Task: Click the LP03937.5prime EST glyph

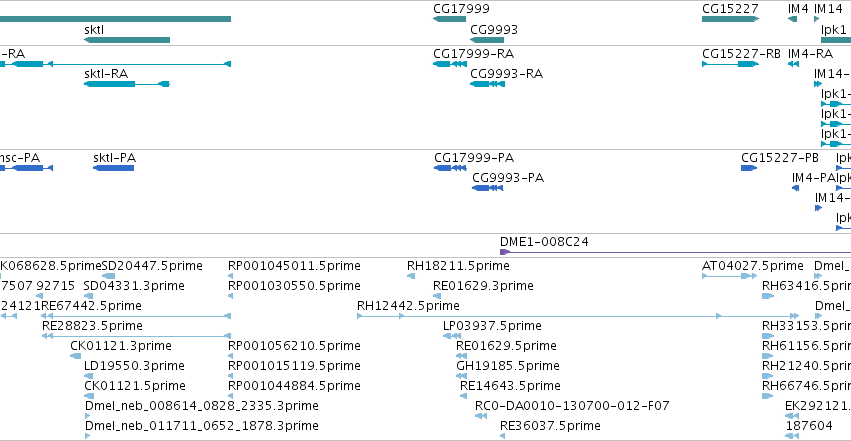Action: click(x=452, y=336)
